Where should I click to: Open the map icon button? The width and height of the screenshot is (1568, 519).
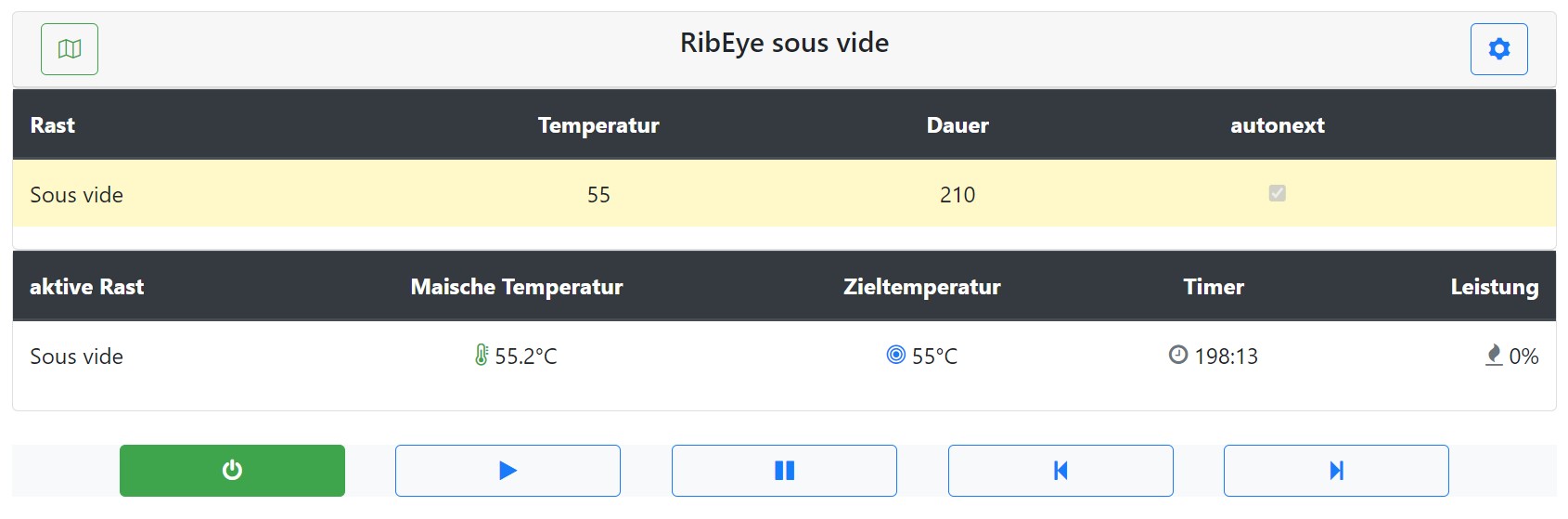[70, 49]
